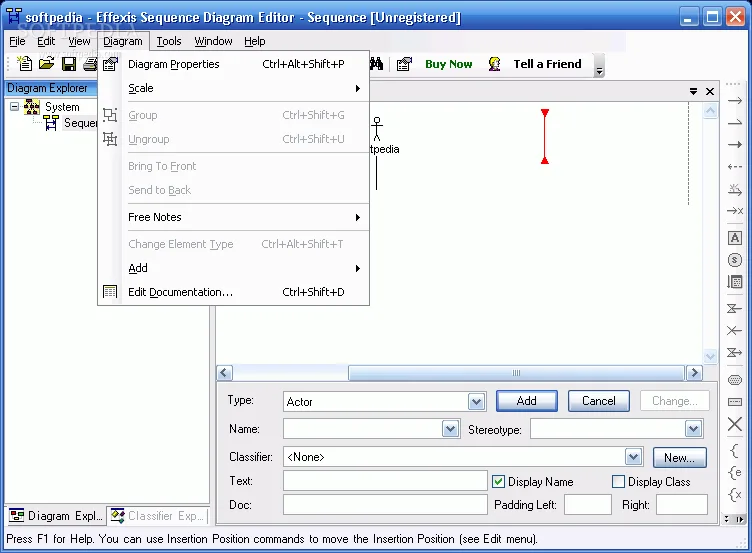Open the Edit menu
The height and width of the screenshot is (553, 752).
point(46,41)
